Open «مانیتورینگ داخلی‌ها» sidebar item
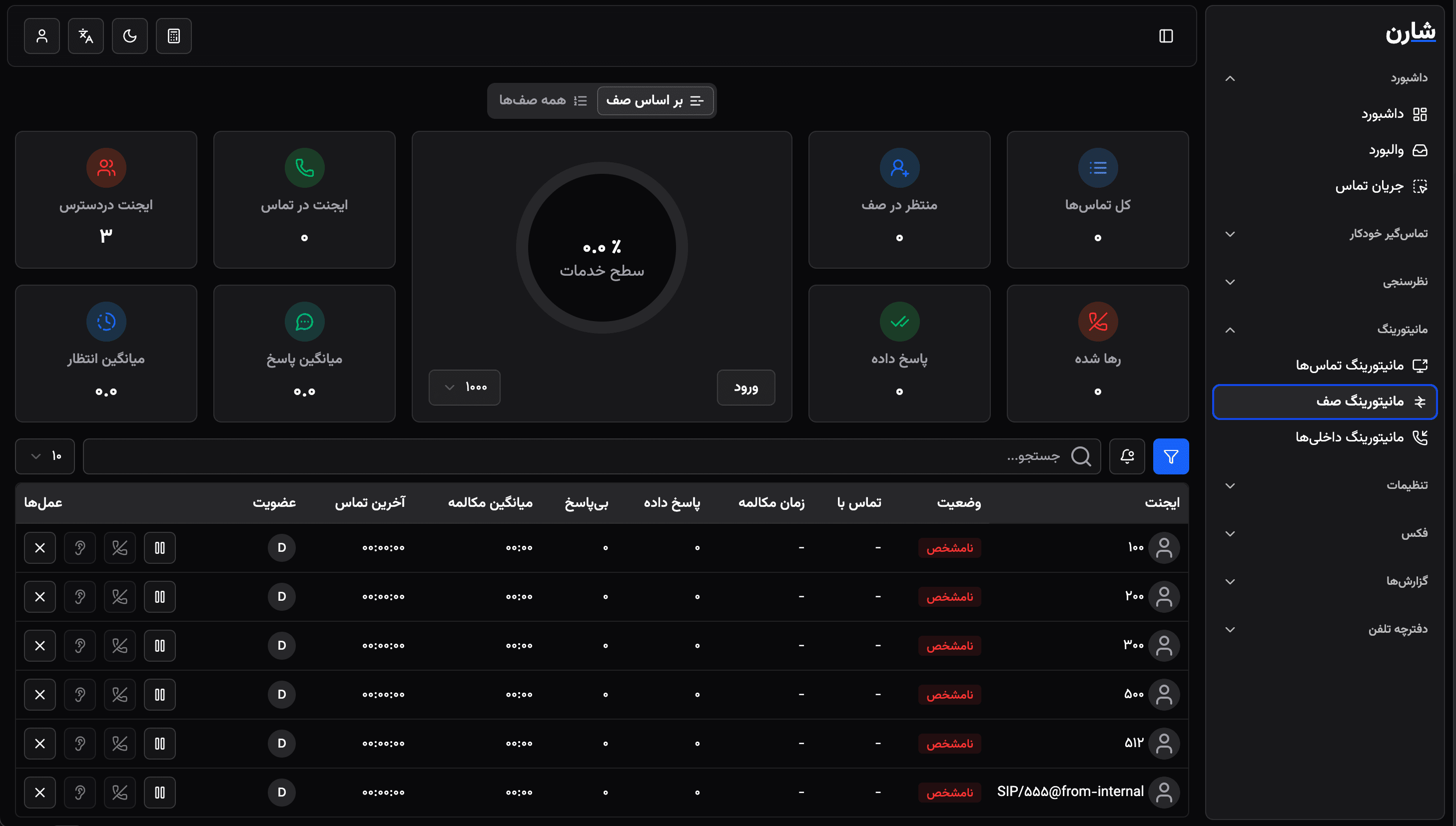Screen dimensions: 1456x826 click(1326, 437)
